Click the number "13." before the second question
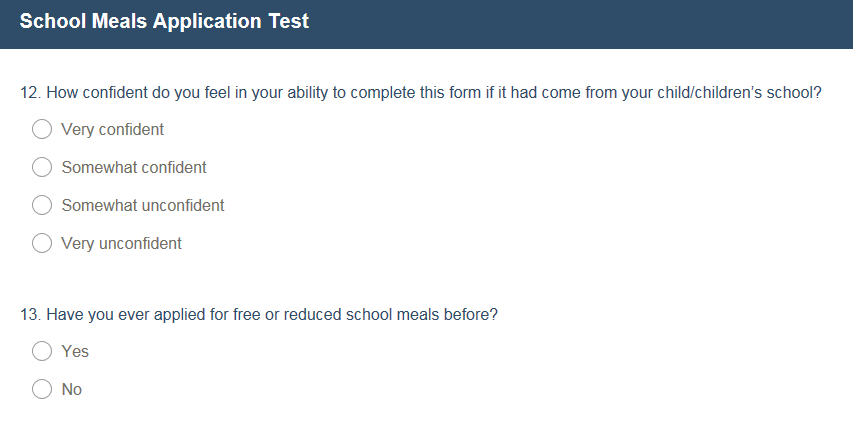The image size is (853, 423). (x=30, y=314)
